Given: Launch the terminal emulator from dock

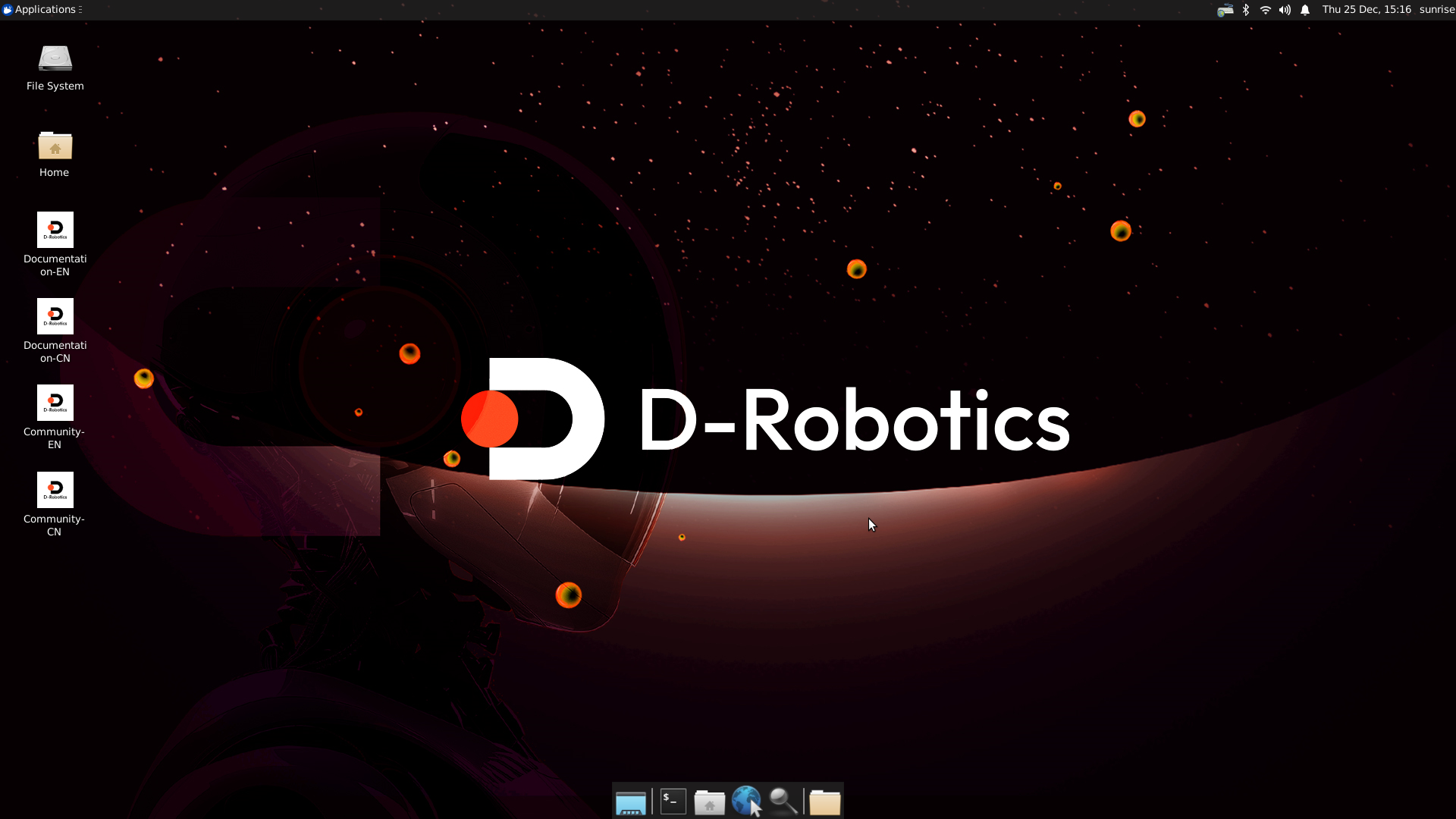Looking at the screenshot, I should (x=673, y=802).
